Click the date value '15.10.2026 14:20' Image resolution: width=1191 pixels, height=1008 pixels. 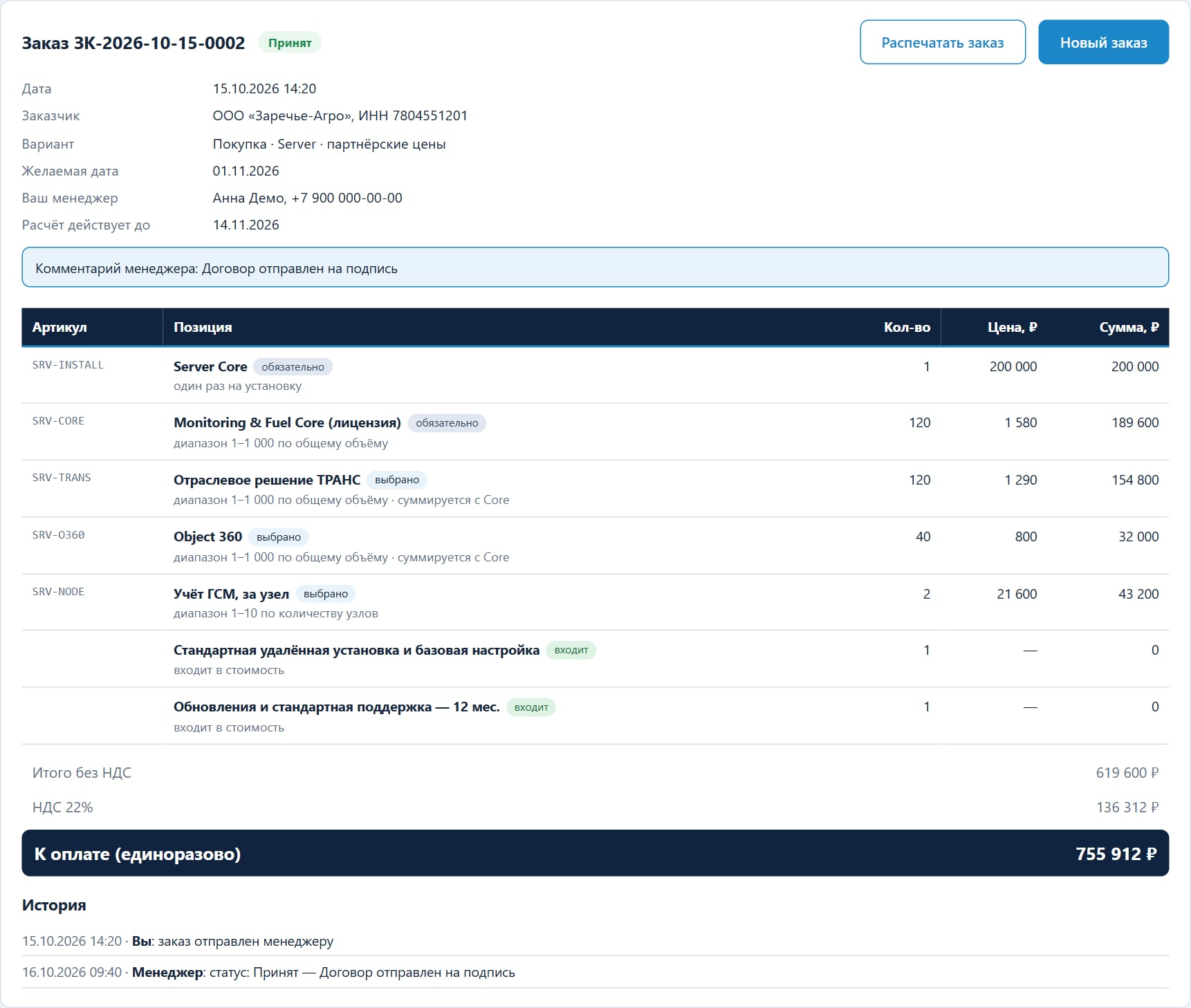point(264,88)
